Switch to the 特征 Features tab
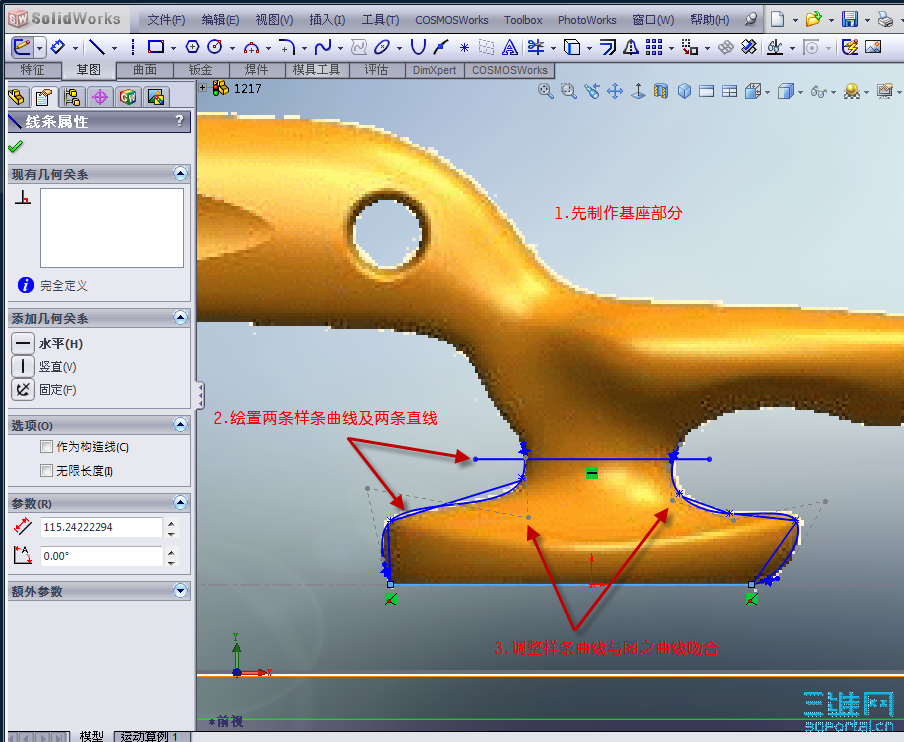904x742 pixels. pyautogui.click(x=32, y=70)
